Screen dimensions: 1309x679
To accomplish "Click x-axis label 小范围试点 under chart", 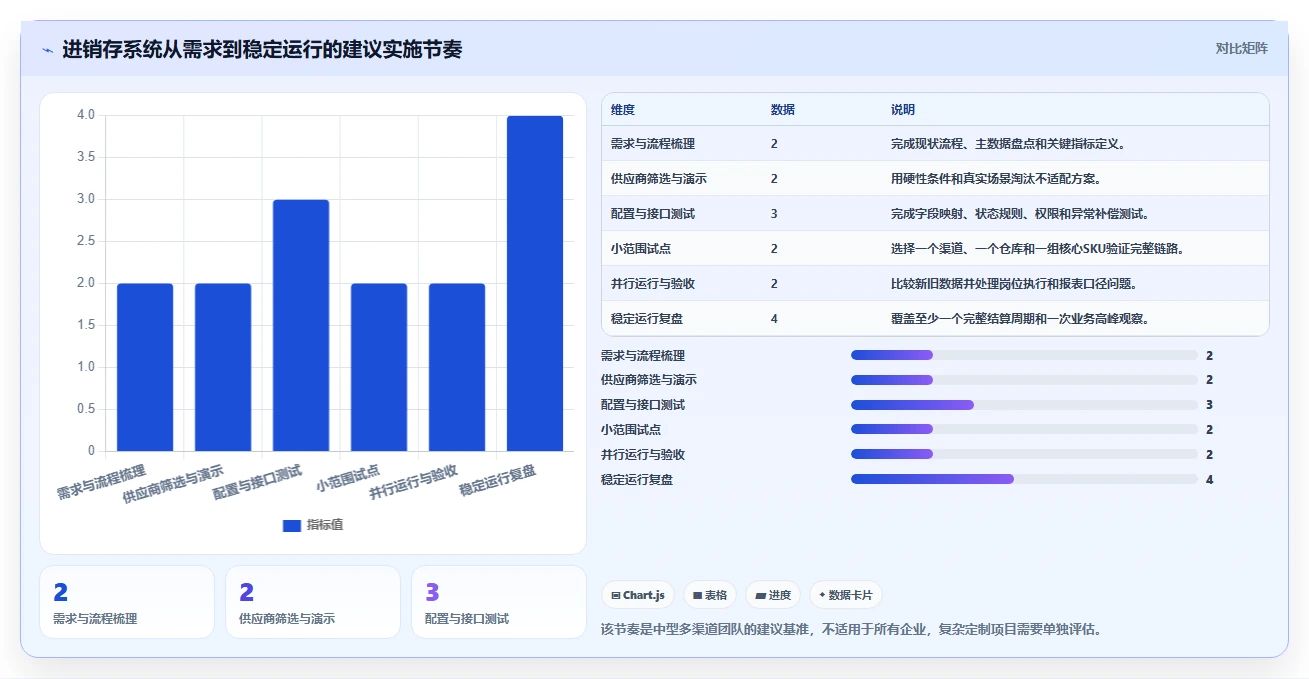I will click(x=348, y=477).
